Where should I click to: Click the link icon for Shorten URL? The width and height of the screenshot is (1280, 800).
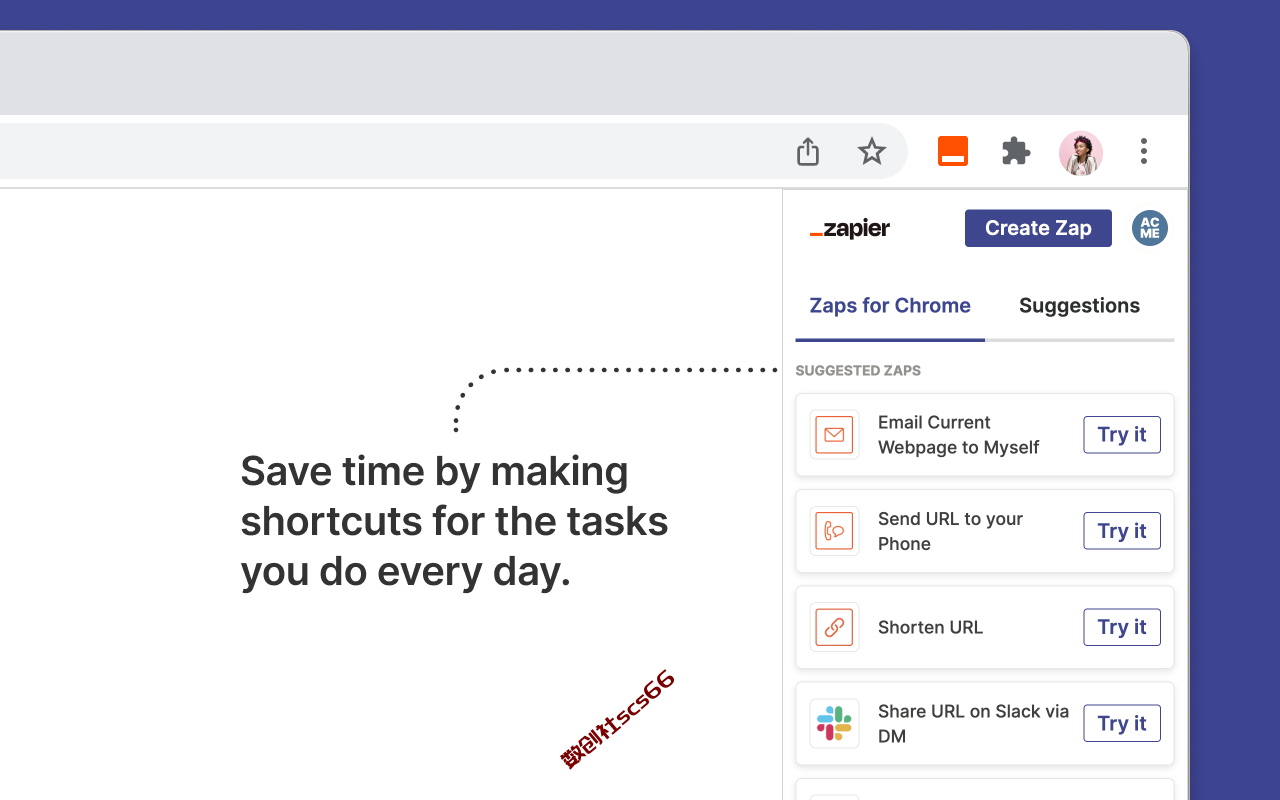pos(834,627)
